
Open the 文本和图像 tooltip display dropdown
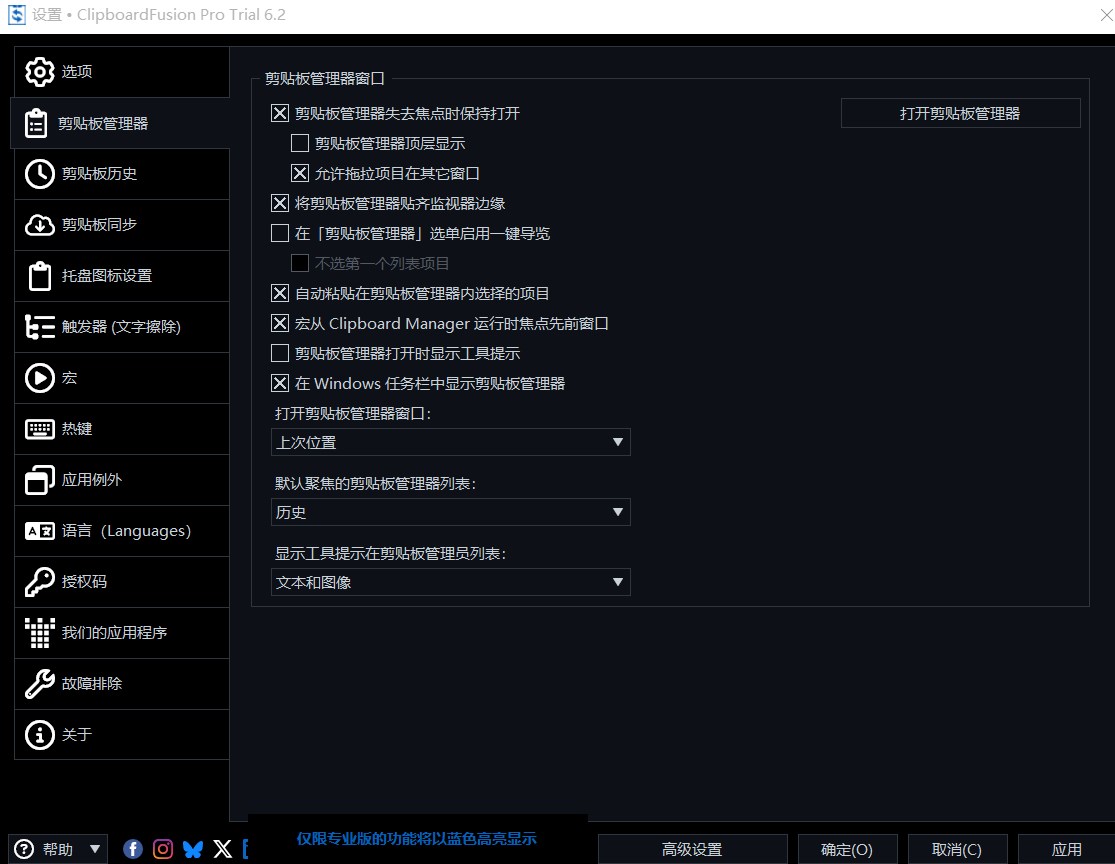click(451, 582)
